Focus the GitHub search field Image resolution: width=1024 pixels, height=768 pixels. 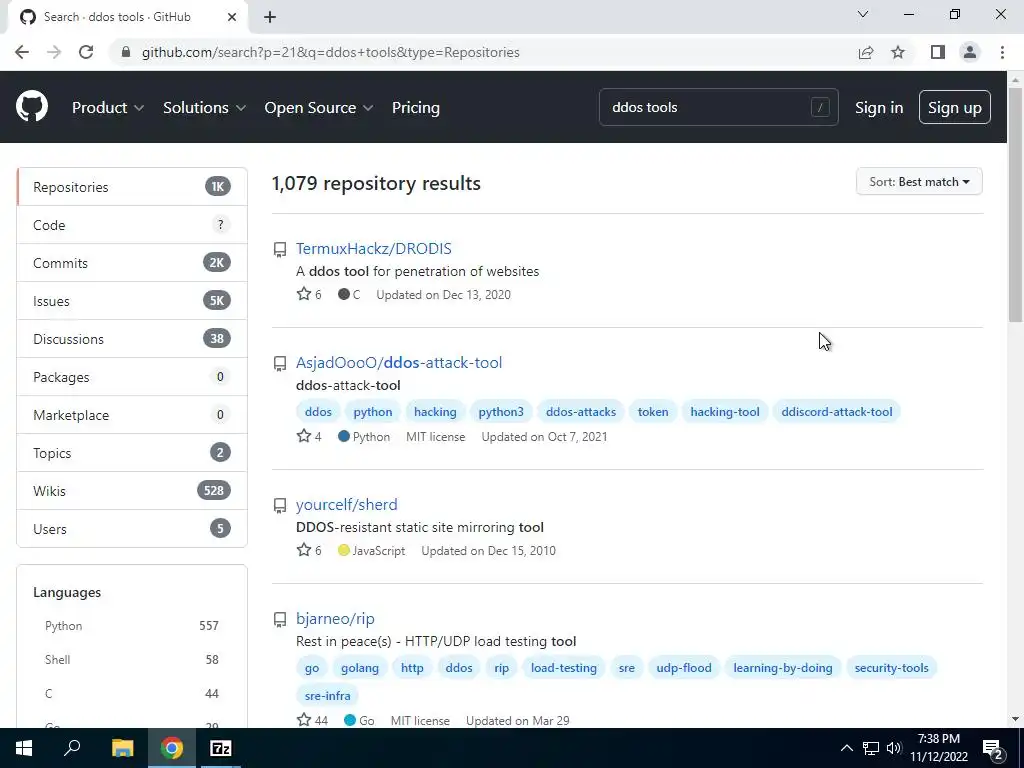(718, 107)
